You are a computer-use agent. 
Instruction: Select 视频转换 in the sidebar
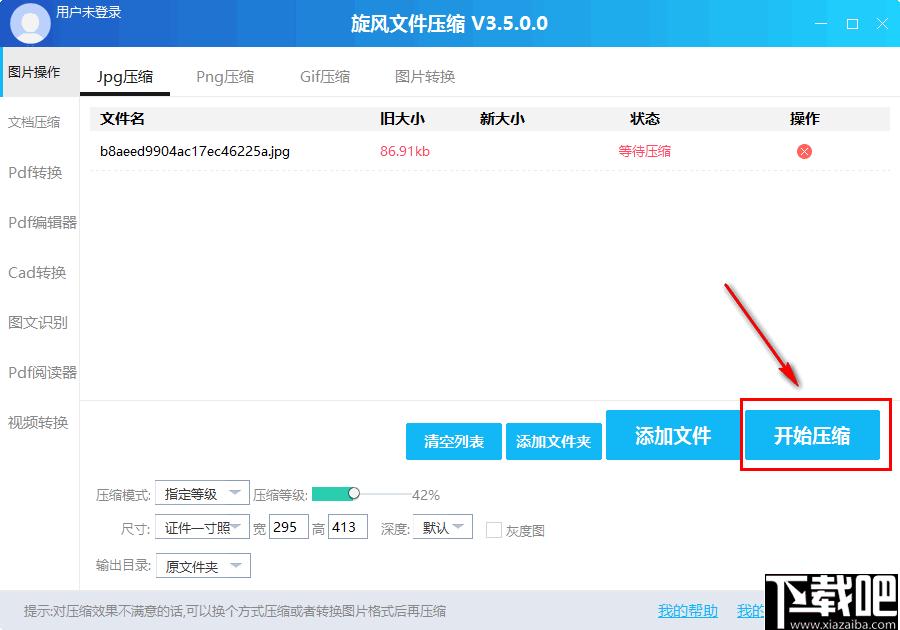click(38, 423)
